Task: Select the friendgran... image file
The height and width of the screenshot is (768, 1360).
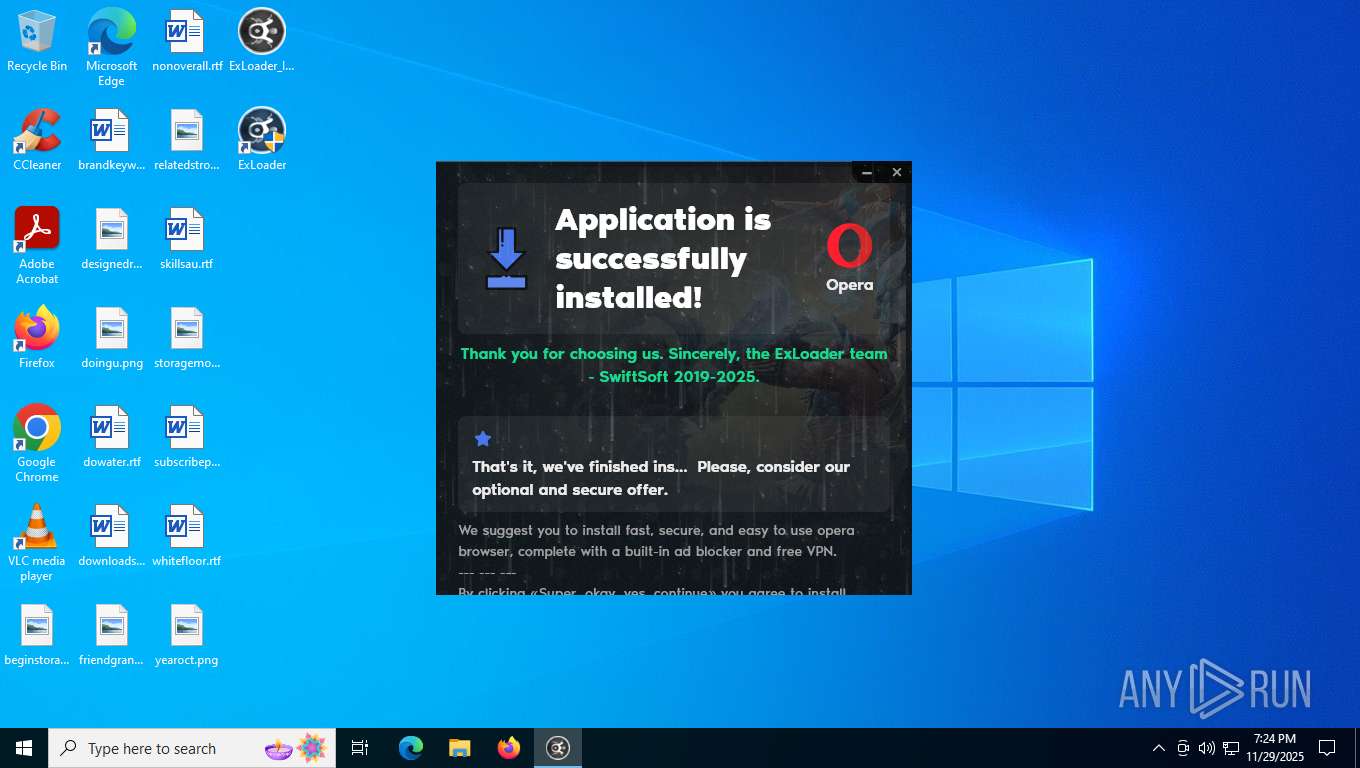Action: [111, 635]
